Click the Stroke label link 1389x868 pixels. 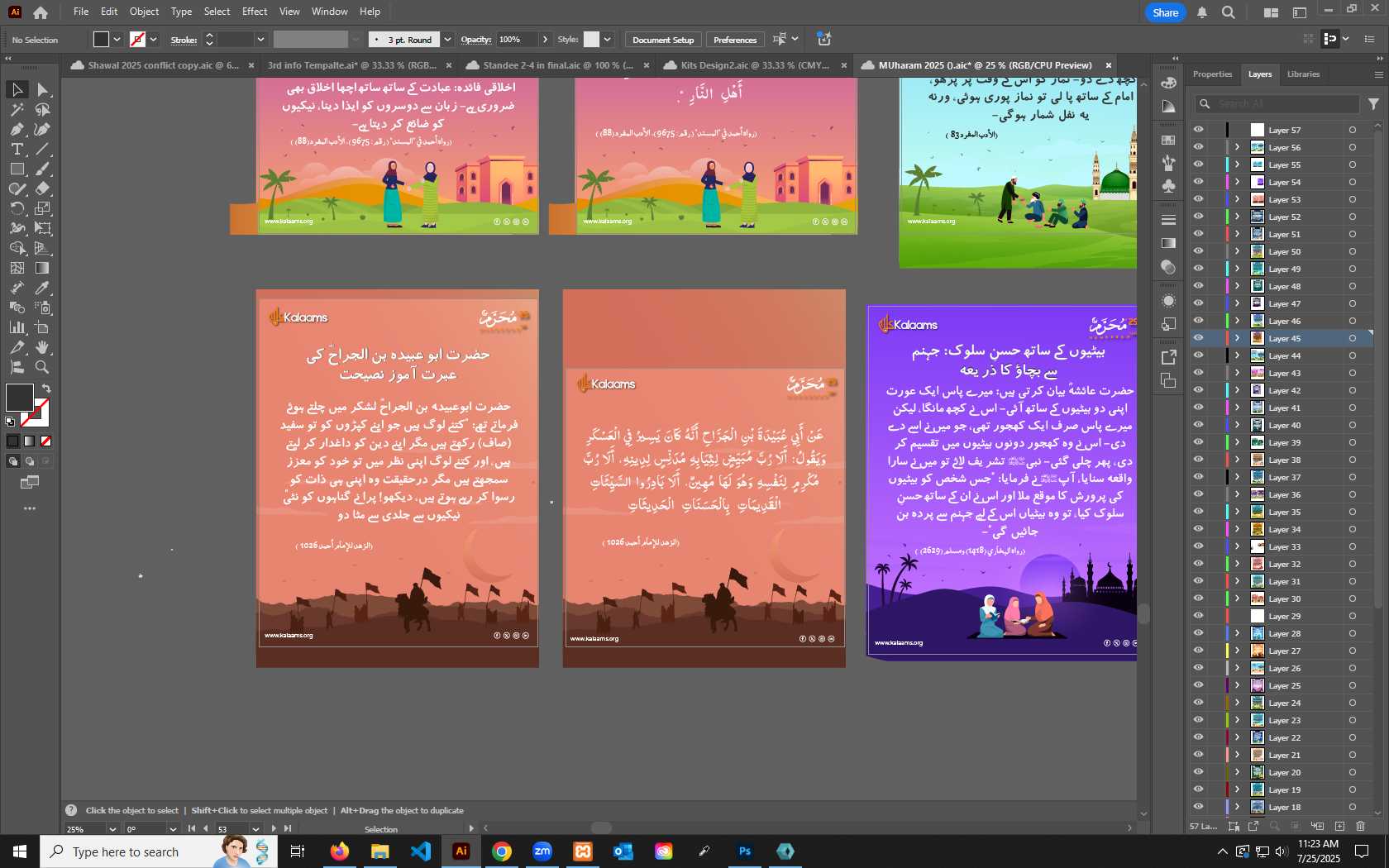tap(184, 40)
